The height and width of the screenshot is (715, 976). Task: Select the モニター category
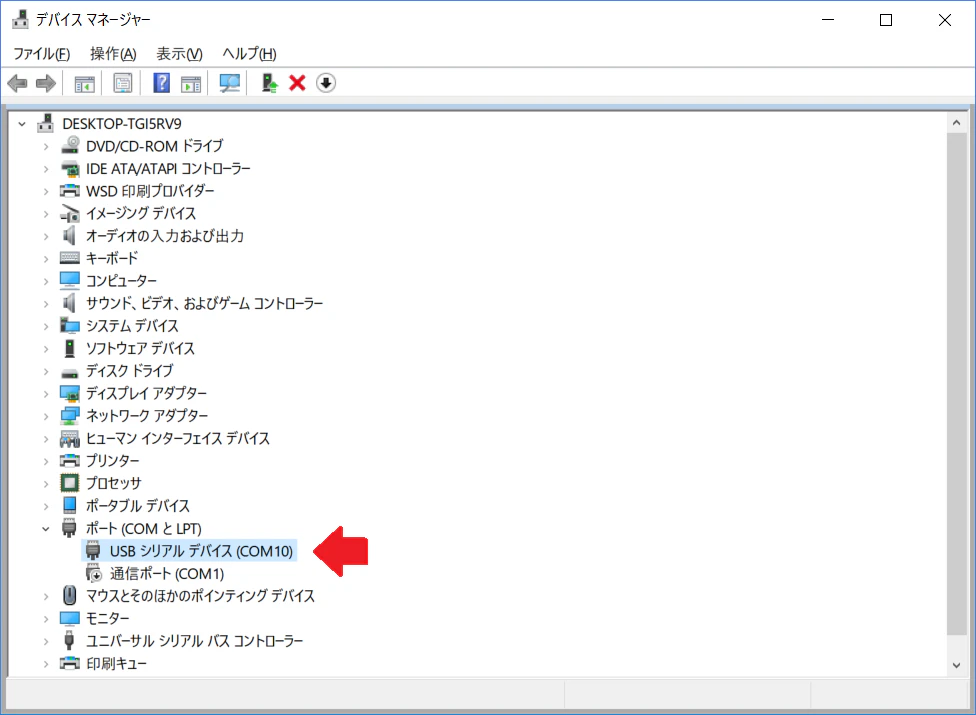coord(108,618)
